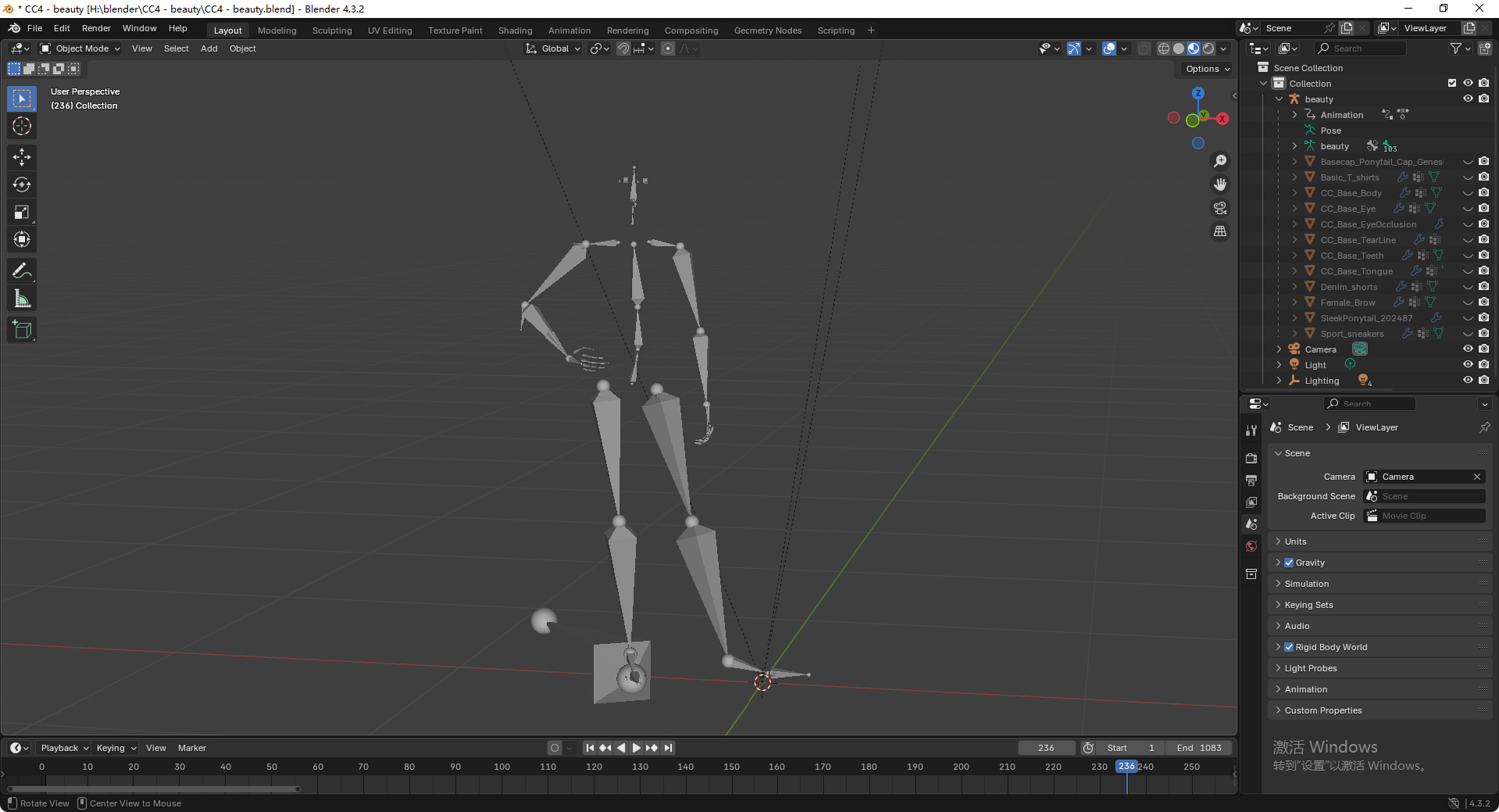Image resolution: width=1499 pixels, height=812 pixels.
Task: Open the Keying popover in timeline
Action: tap(116, 748)
